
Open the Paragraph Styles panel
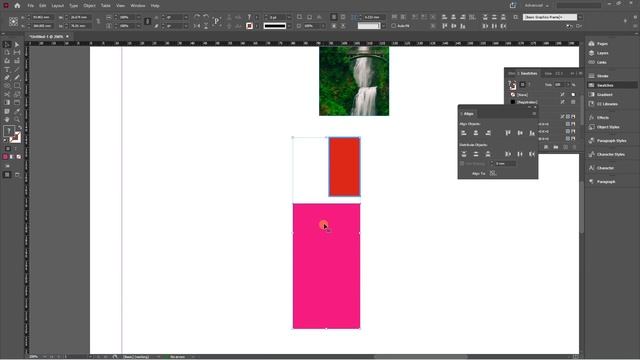(x=612, y=141)
